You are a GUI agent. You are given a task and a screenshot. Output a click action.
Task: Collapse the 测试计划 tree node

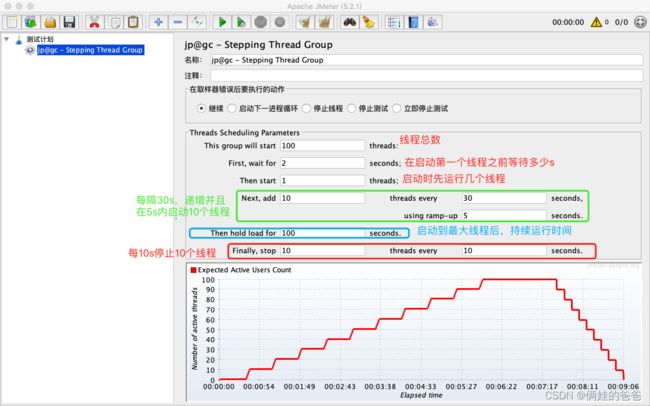(x=6, y=39)
